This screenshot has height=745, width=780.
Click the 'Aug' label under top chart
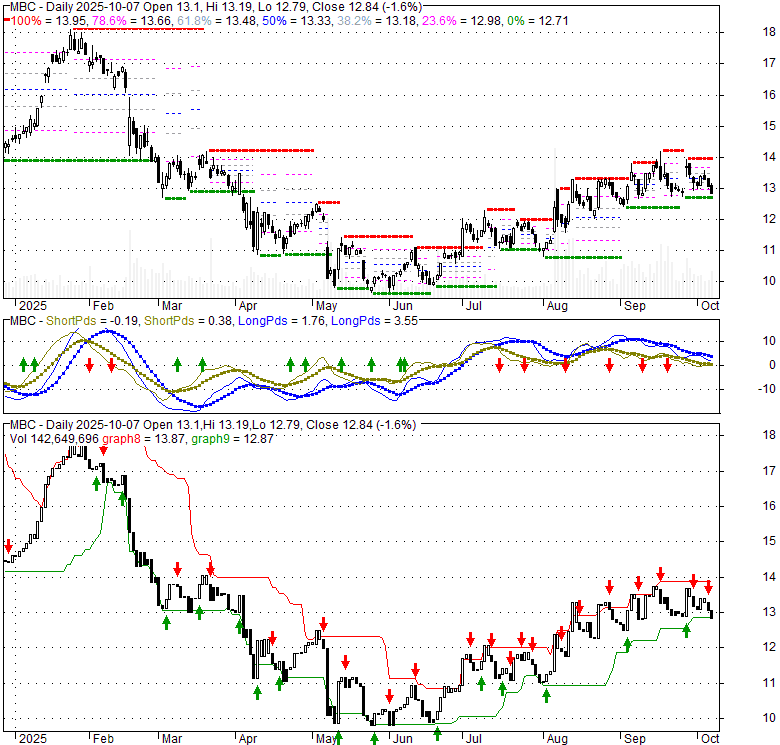(557, 306)
